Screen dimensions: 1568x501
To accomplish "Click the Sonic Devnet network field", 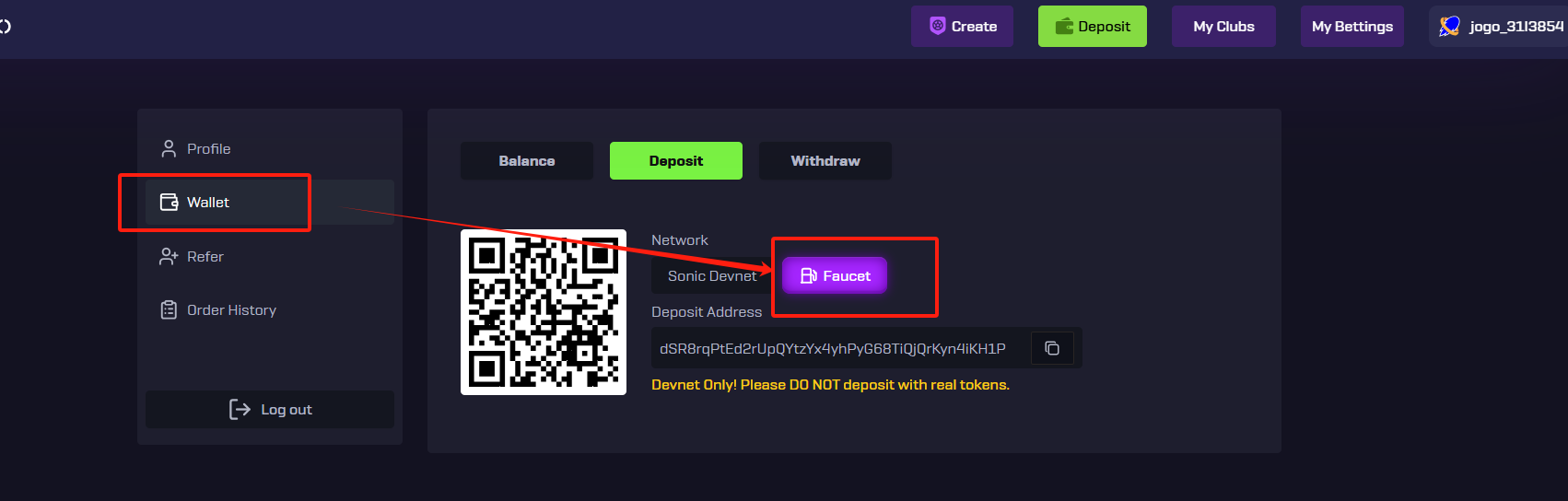I will (x=711, y=276).
